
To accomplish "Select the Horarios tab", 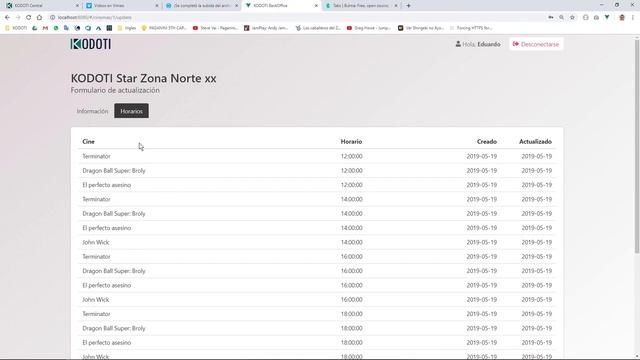I will 131,111.
